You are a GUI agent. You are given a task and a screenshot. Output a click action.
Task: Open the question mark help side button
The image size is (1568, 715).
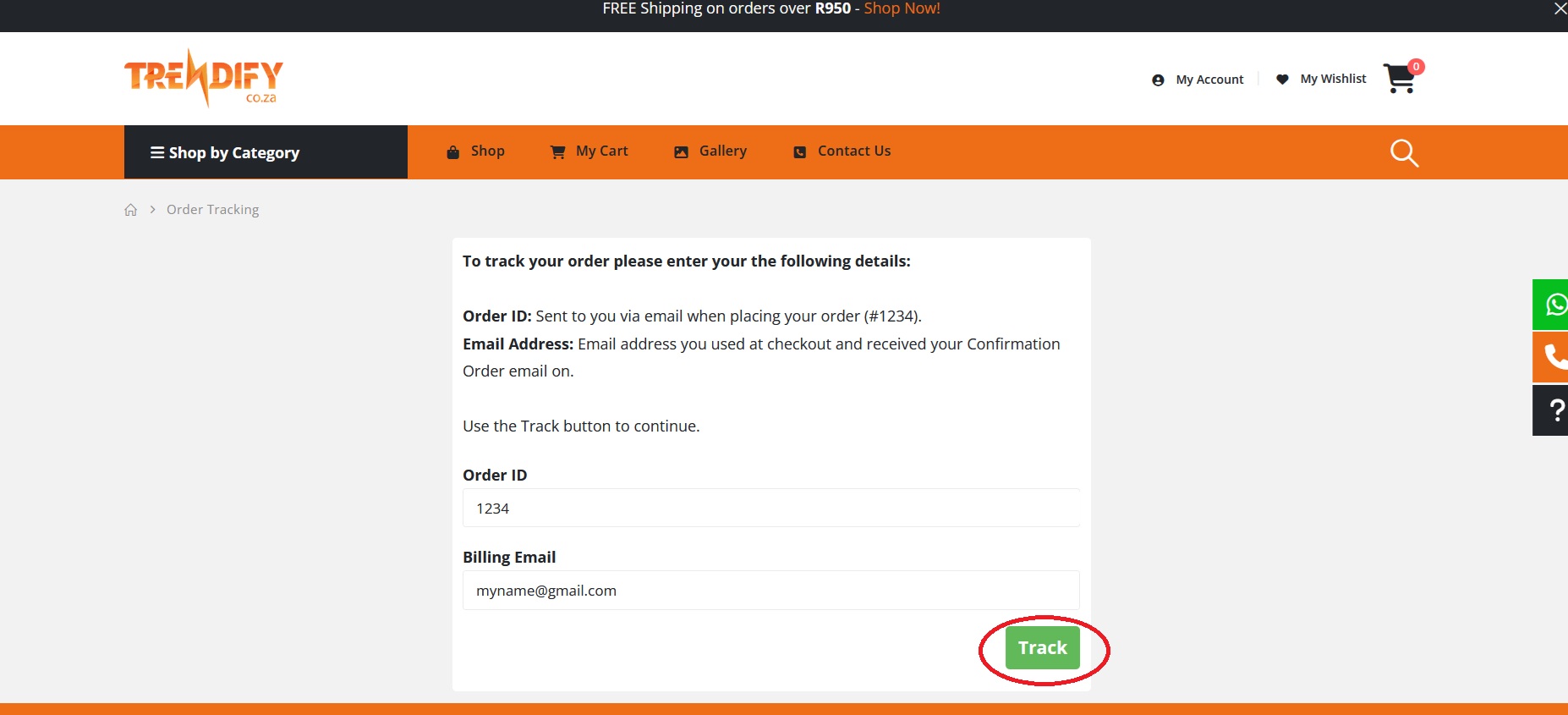click(1553, 410)
